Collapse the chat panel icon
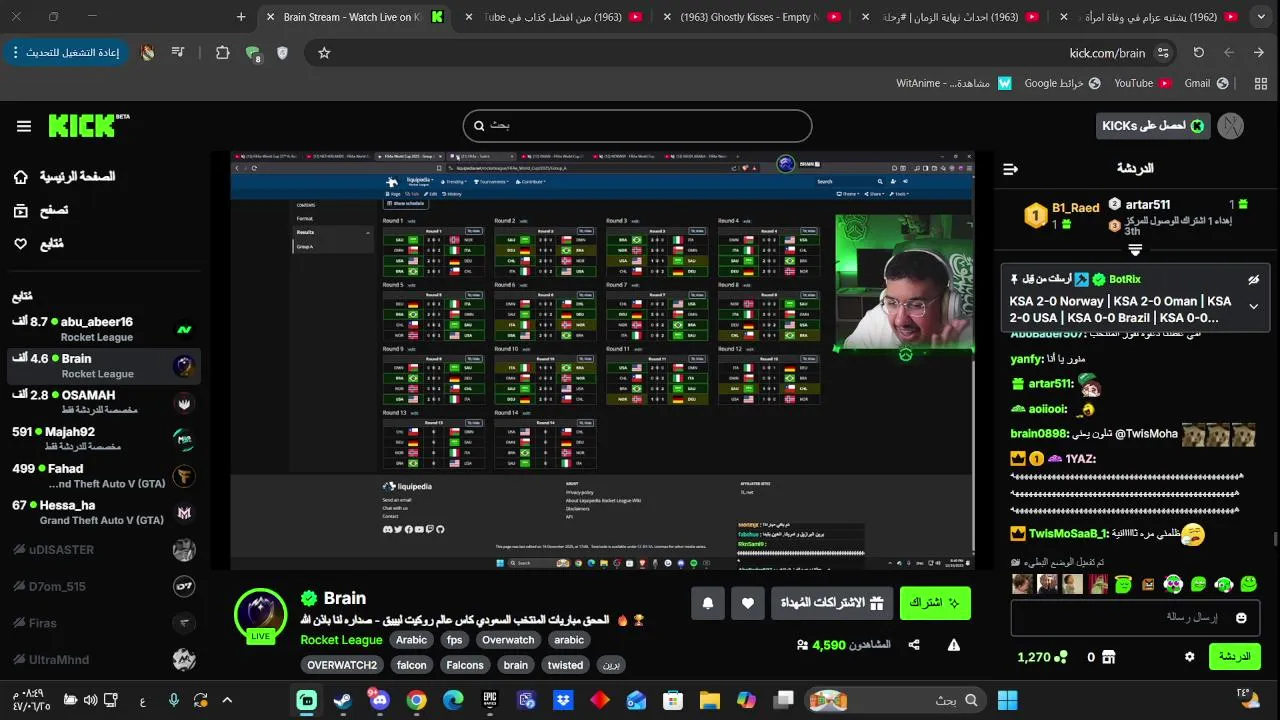Image resolution: width=1280 pixels, height=720 pixels. click(1010, 169)
